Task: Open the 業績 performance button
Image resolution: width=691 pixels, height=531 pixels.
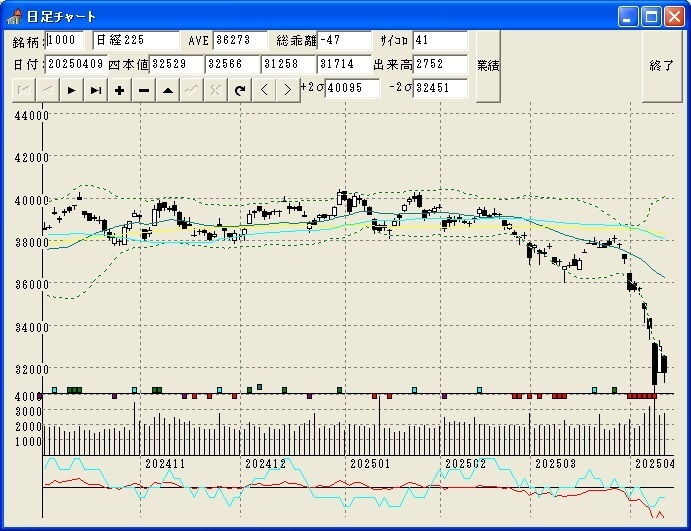Action: click(488, 65)
